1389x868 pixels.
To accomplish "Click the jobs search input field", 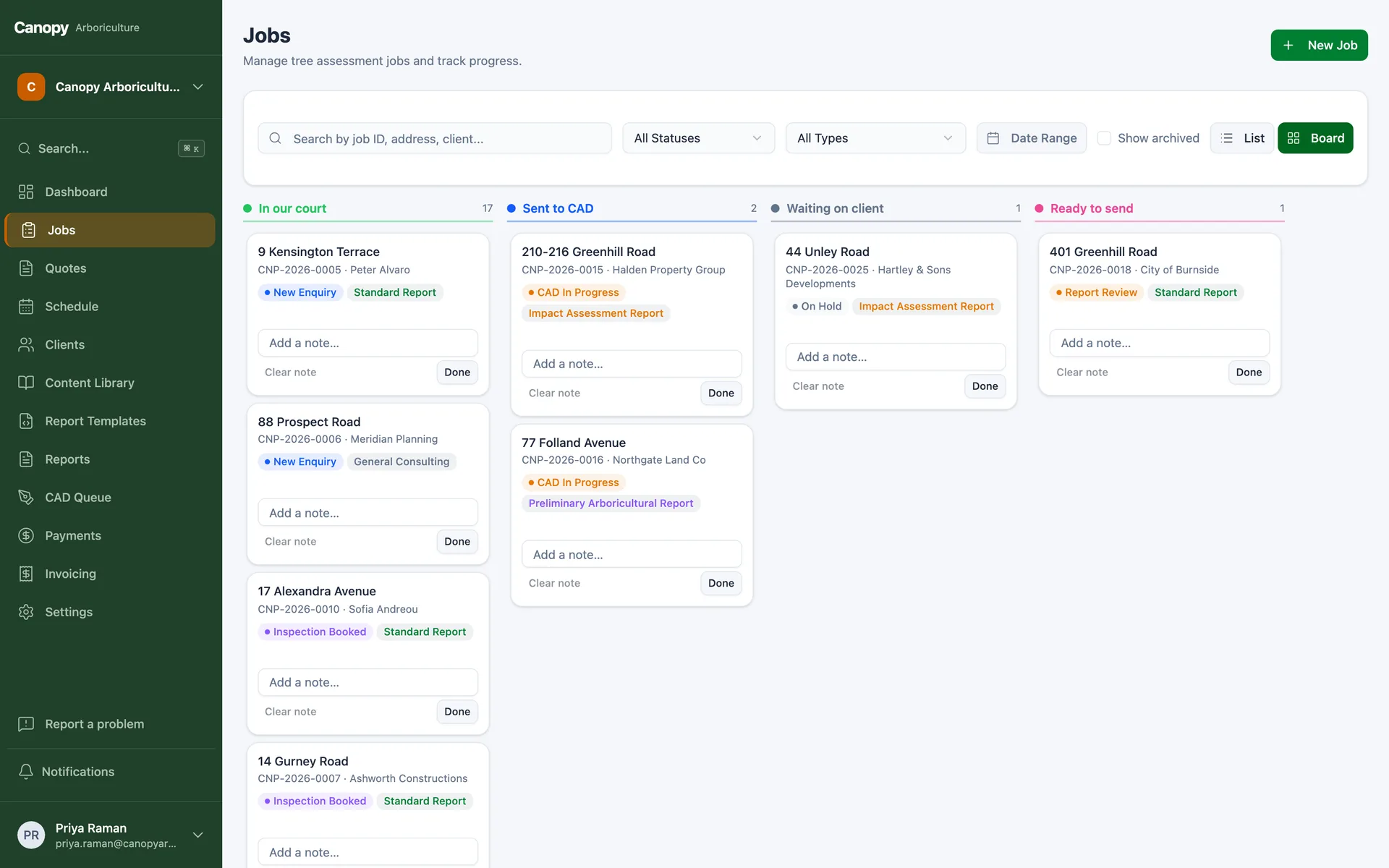I will click(x=435, y=138).
